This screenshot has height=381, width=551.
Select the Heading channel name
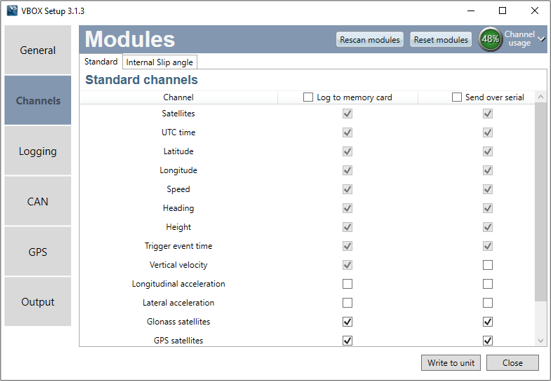click(x=178, y=208)
